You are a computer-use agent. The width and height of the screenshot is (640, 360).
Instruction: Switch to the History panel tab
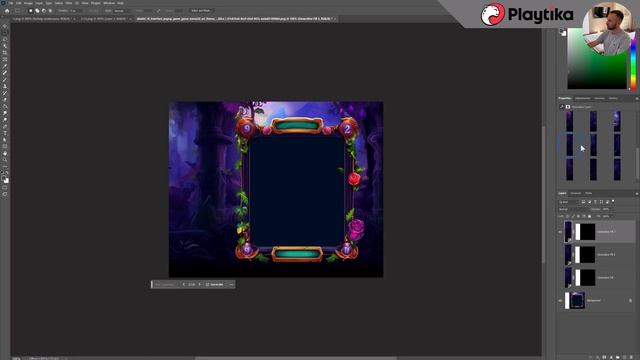(613, 98)
